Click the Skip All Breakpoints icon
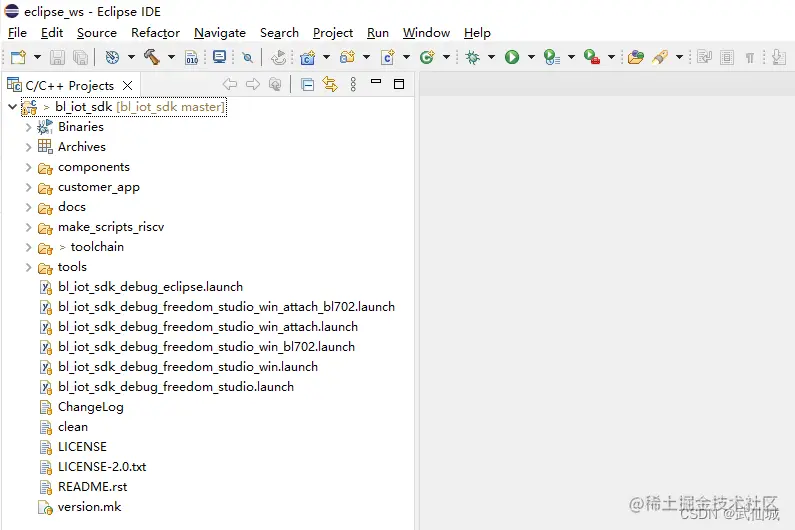 click(247, 58)
